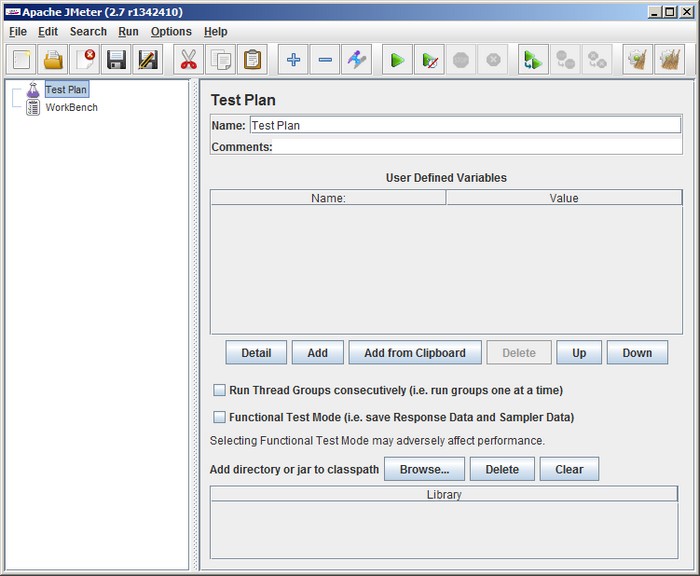Open the Search menu
Image resolution: width=700 pixels, height=576 pixels.
tap(88, 32)
